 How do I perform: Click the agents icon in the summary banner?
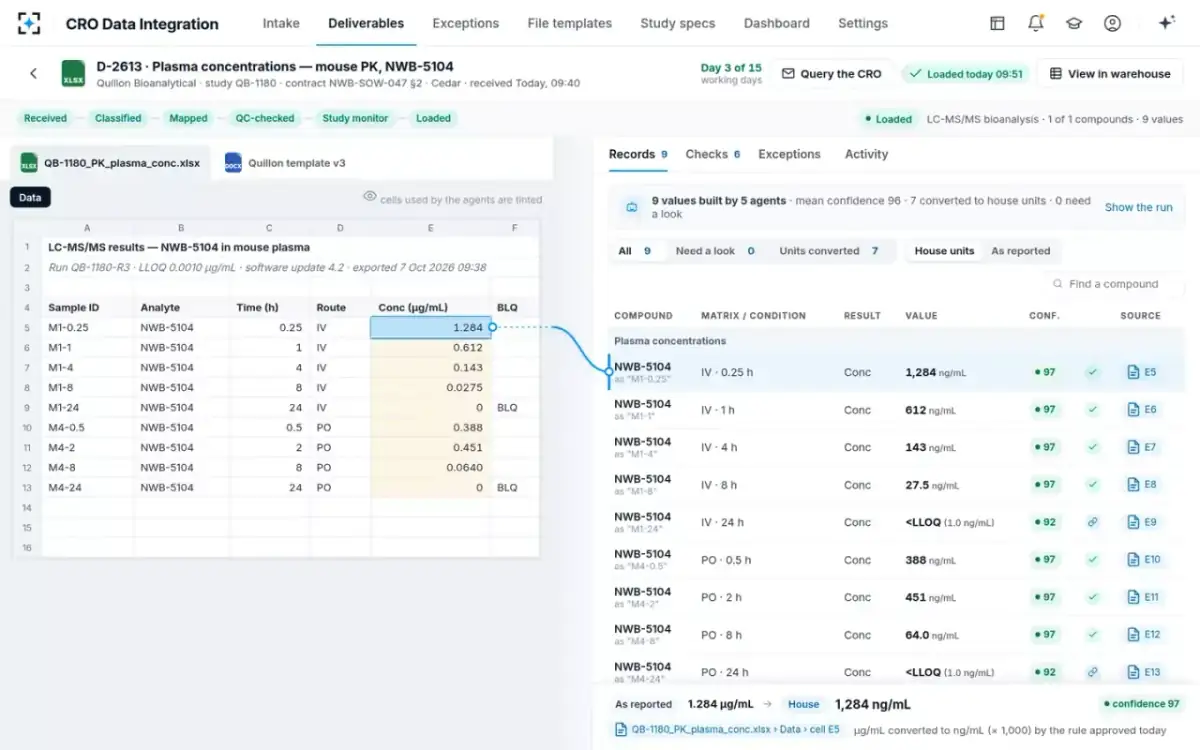click(631, 207)
